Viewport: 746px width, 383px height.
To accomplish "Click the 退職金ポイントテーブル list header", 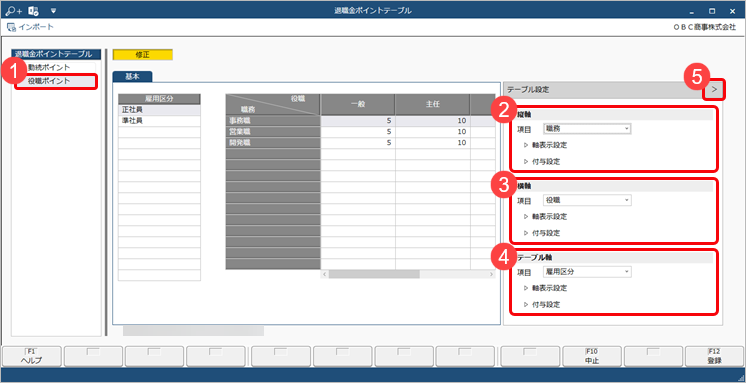I will coord(56,54).
